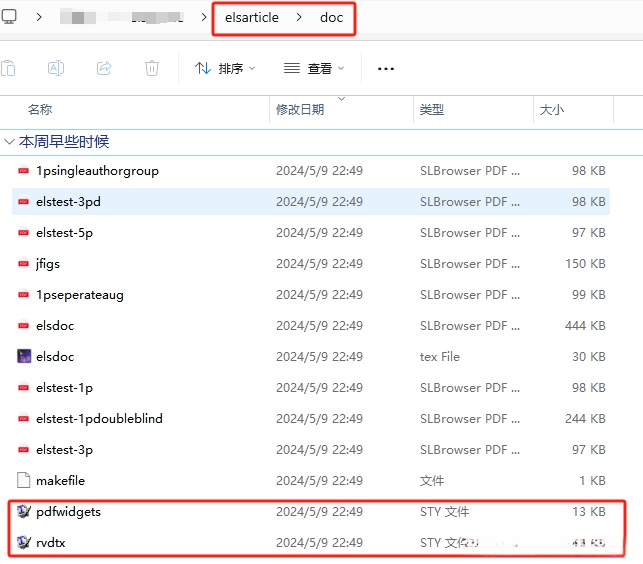Click PDF icon of 1psingleauthorgroup
The image size is (643, 564).
tap(23, 171)
